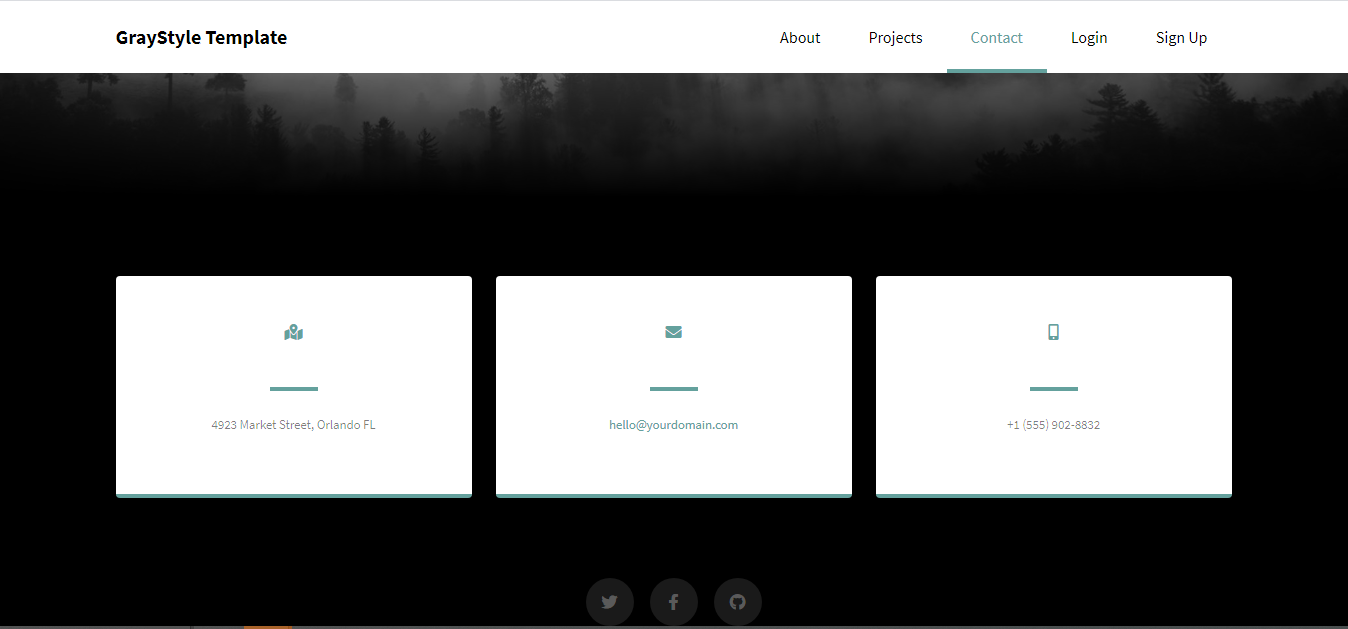Viewport: 1348px width, 629px height.
Task: Select the Orlando street address text
Action: tap(293, 424)
